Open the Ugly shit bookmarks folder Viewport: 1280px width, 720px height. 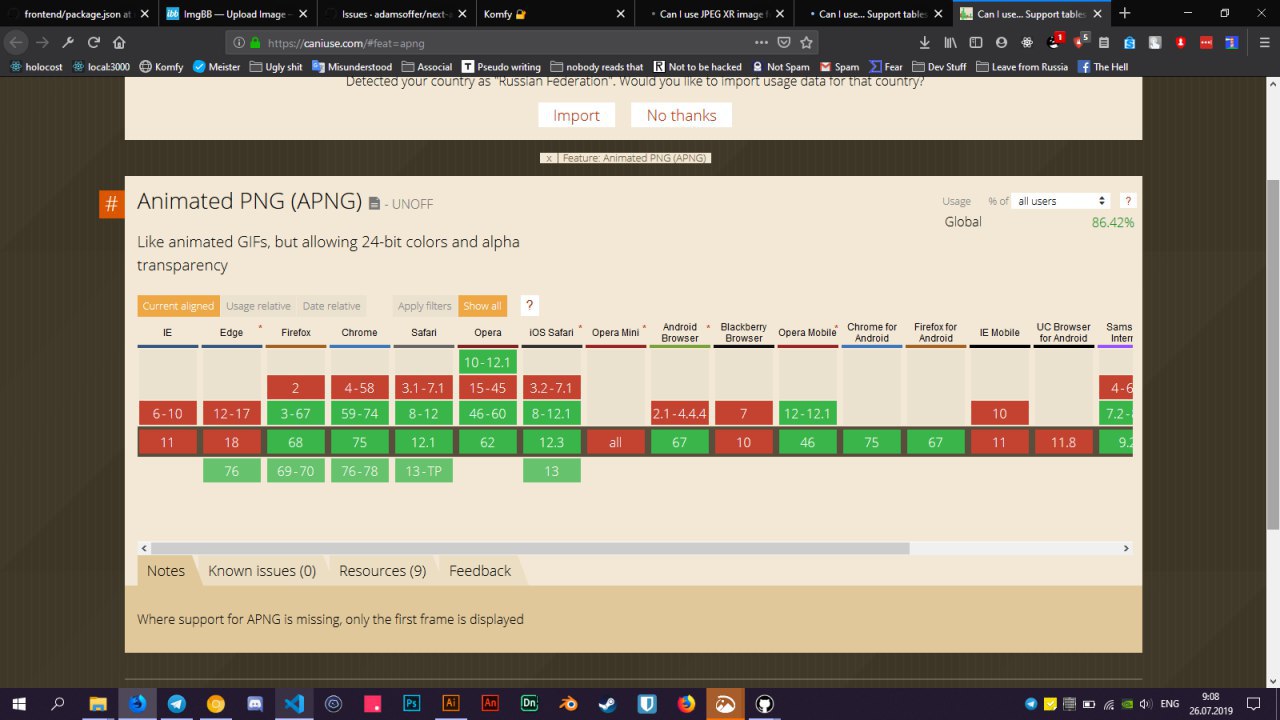(276, 67)
